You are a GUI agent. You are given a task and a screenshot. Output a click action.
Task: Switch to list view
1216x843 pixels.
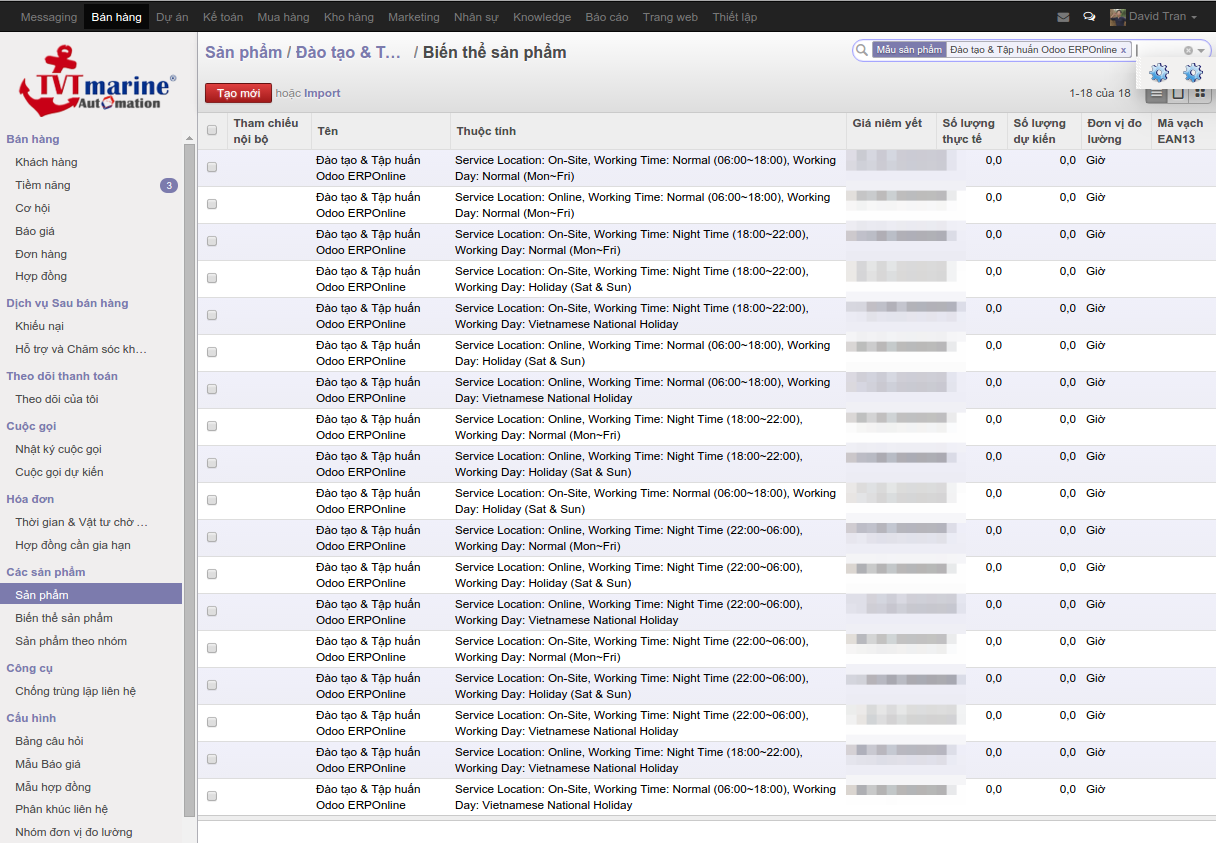coord(1157,93)
